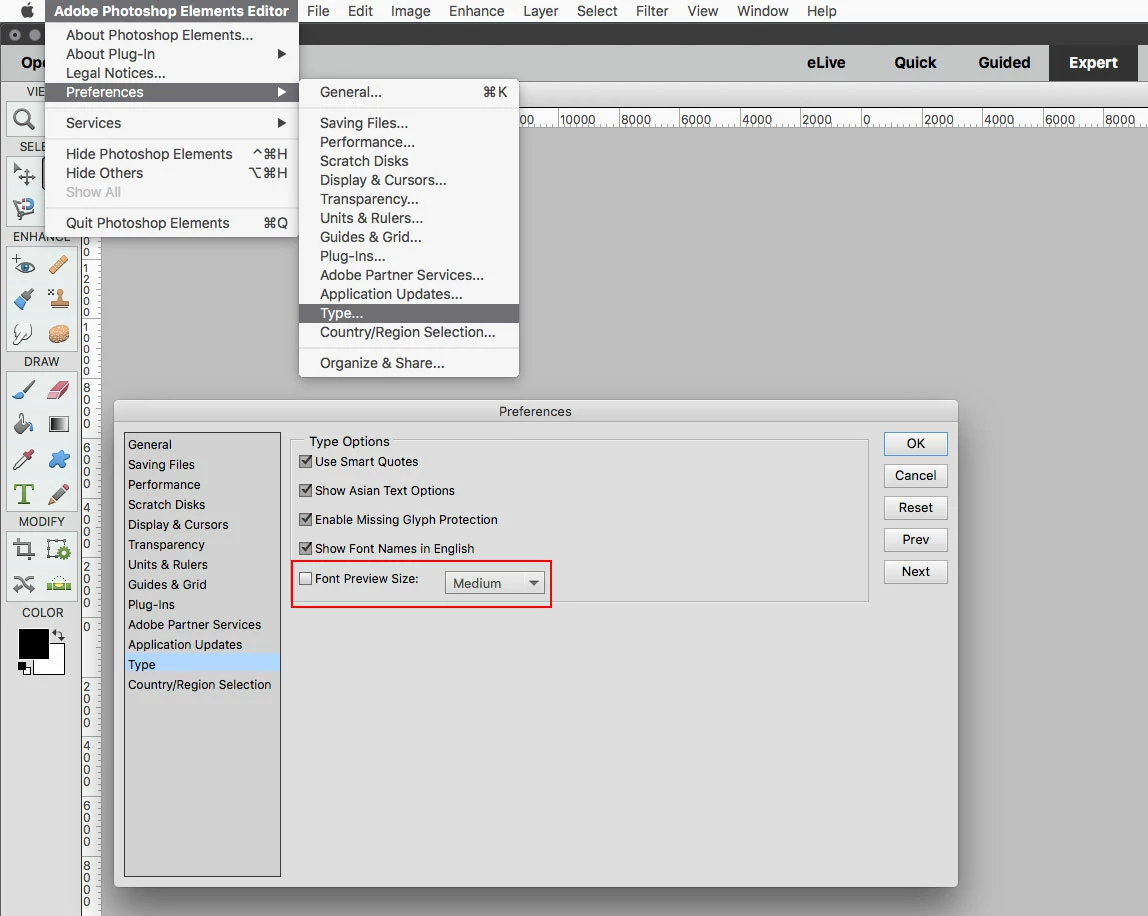Select the Custom Shape tool

pyautogui.click(x=59, y=459)
